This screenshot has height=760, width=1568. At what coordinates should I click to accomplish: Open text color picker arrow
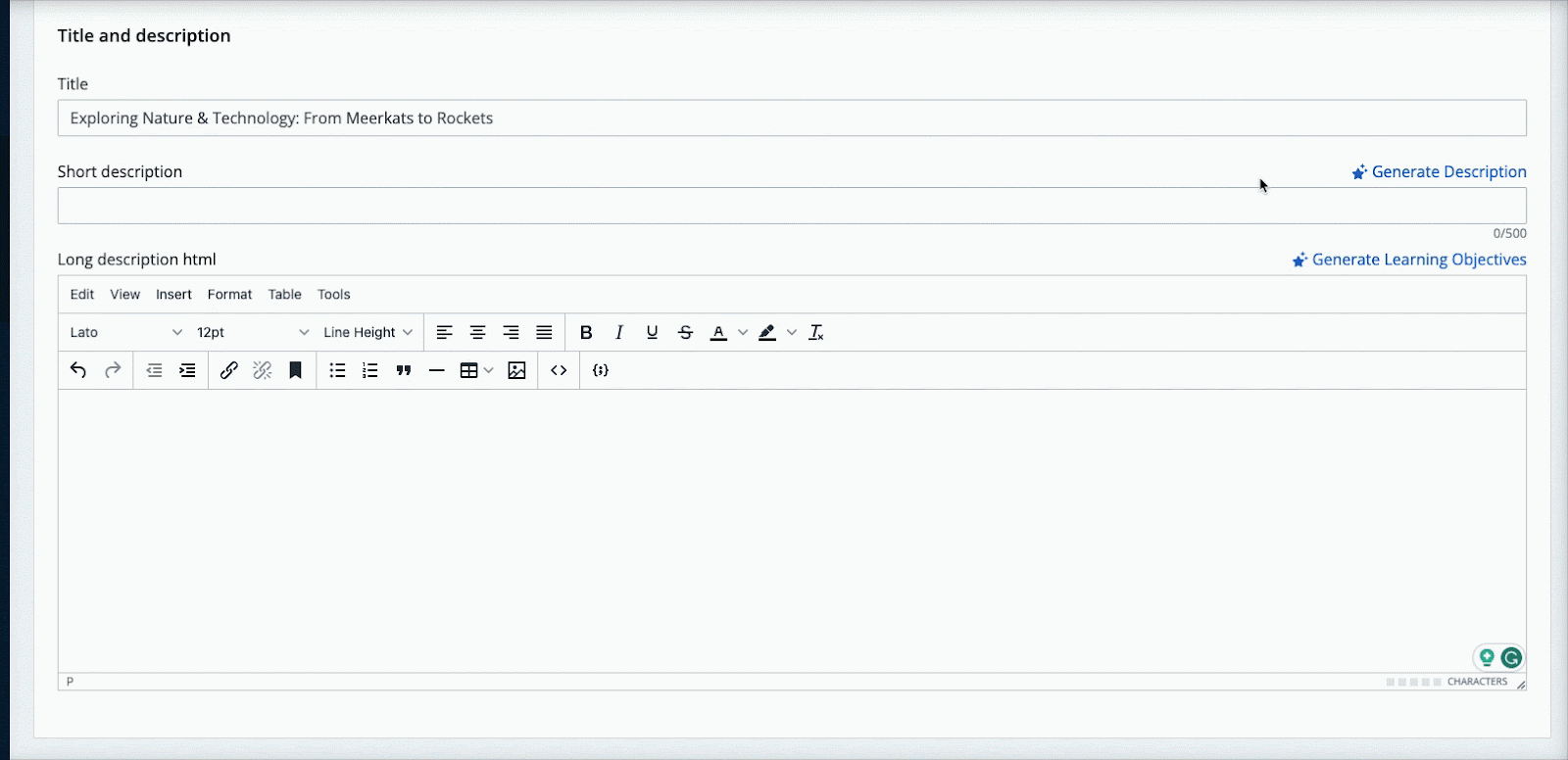743,332
